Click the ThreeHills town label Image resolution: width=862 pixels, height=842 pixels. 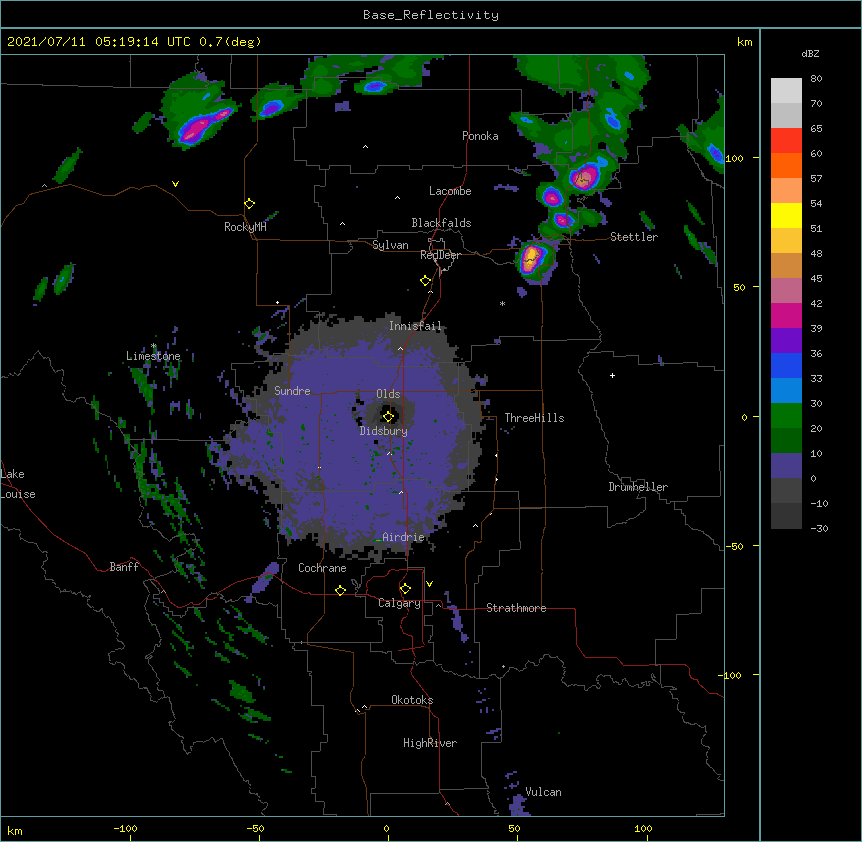534,418
